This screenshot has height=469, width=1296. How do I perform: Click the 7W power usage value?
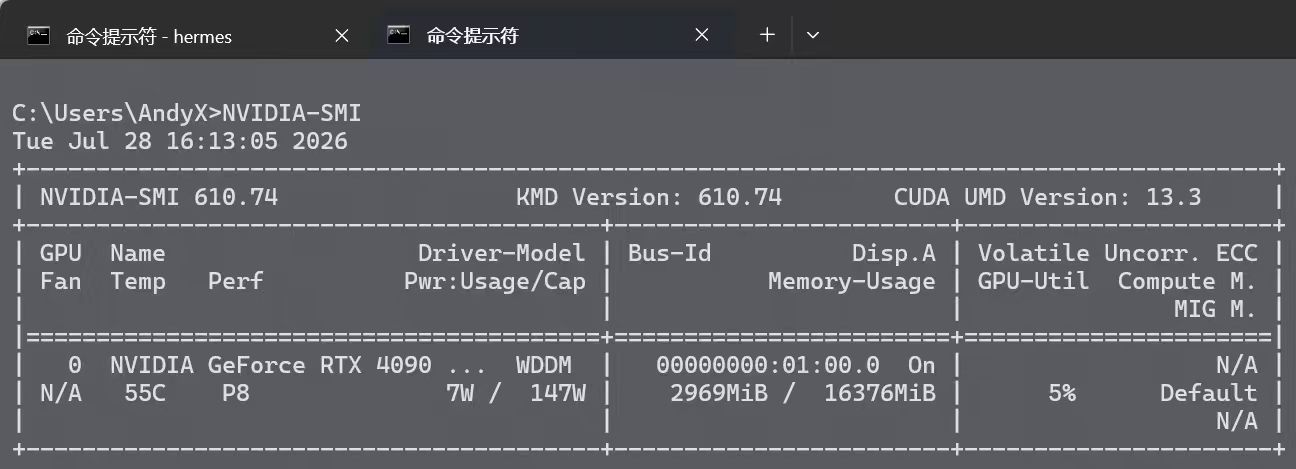click(460, 393)
